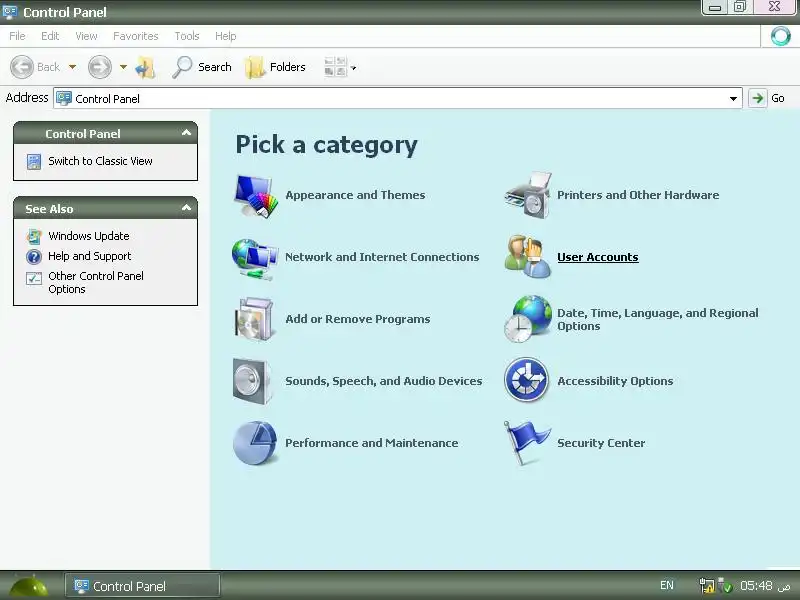Open the Search magnifier toolbar button
Screen dimensions: 800x600
click(202, 67)
